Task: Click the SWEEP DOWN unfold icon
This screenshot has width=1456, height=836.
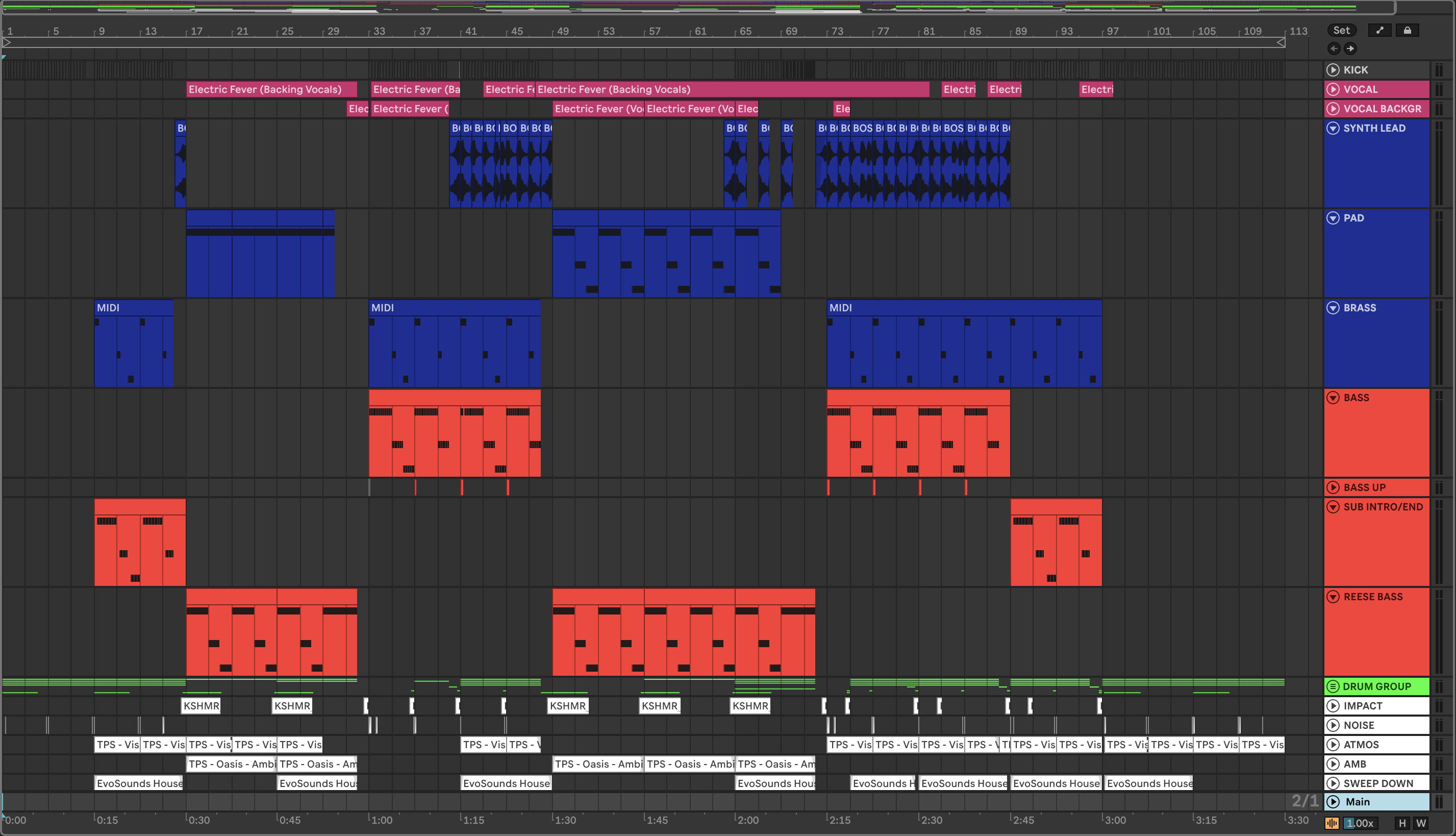Action: (x=1333, y=784)
